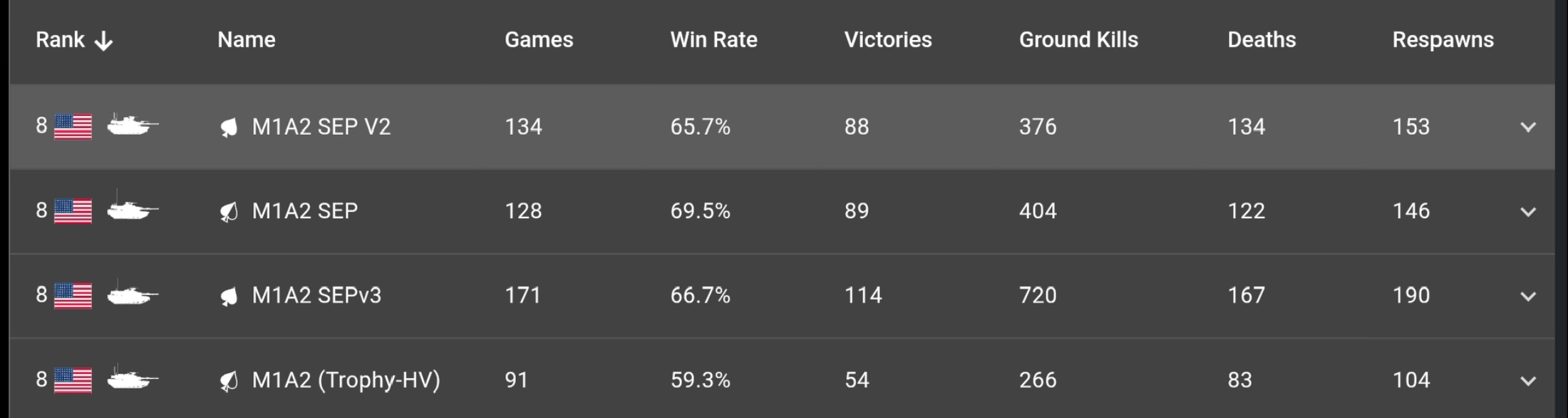Sort by the Respawns column header
The width and height of the screenshot is (1568, 418).
[1443, 40]
